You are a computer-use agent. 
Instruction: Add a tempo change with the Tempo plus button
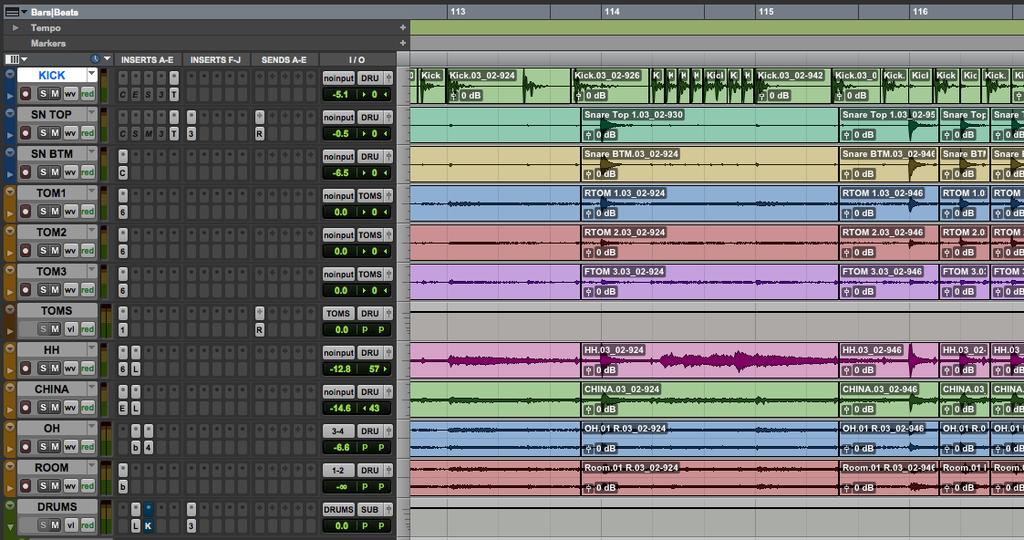(x=403, y=28)
